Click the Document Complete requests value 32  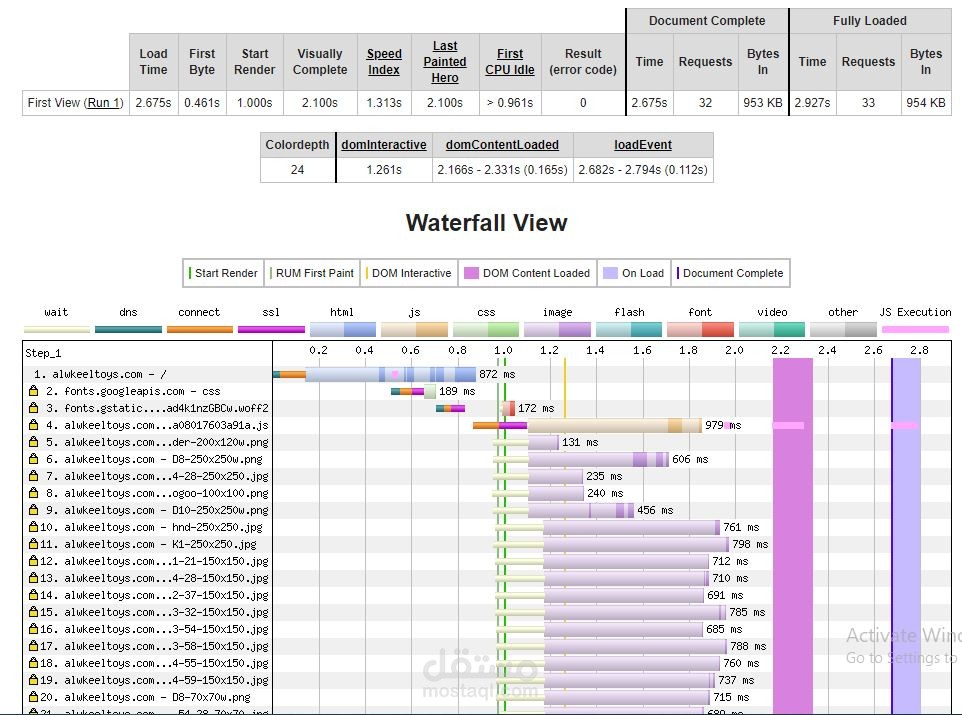(706, 102)
